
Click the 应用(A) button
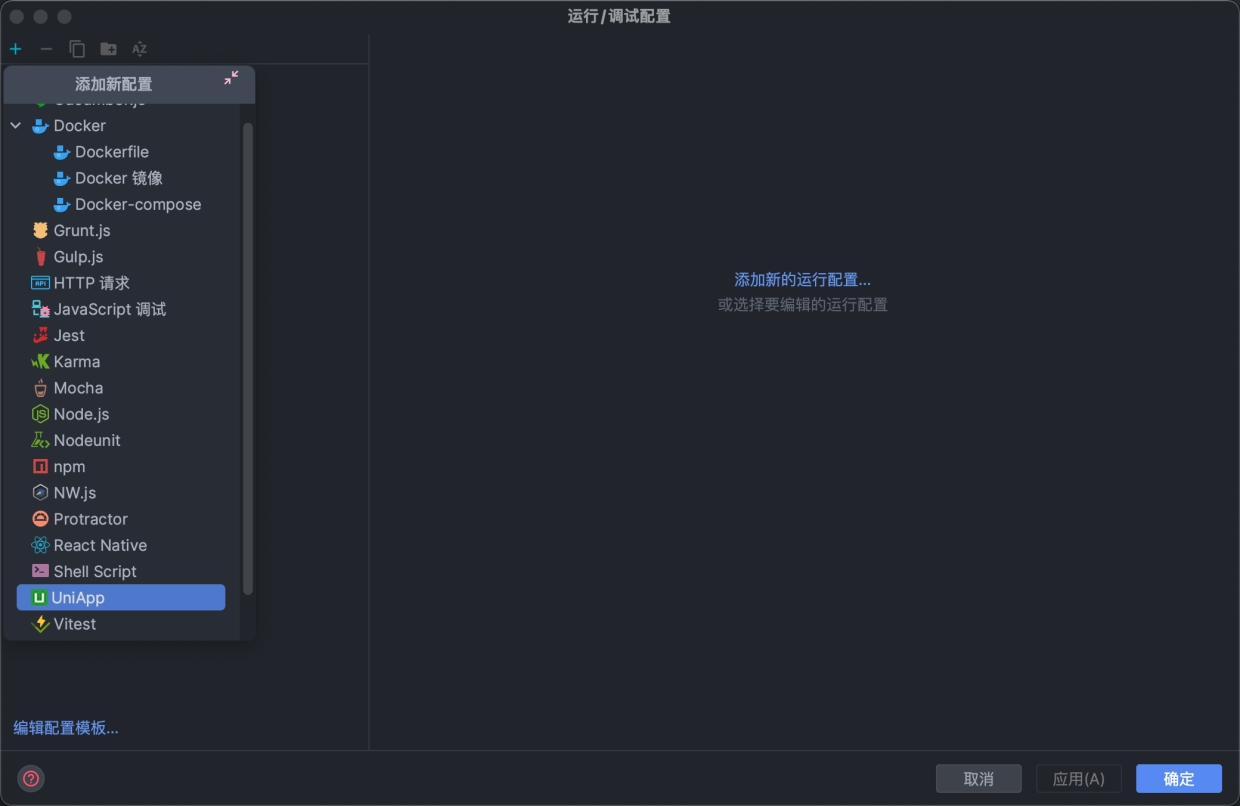click(1079, 779)
